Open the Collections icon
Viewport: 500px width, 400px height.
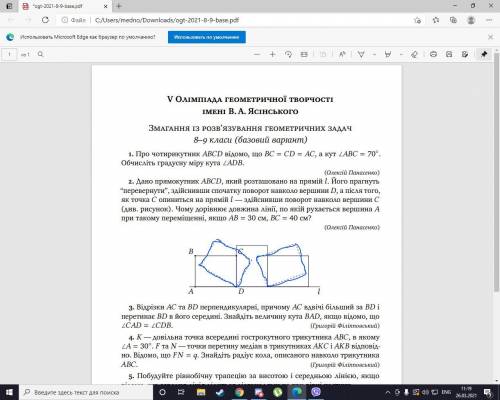pyautogui.click(x=453, y=20)
